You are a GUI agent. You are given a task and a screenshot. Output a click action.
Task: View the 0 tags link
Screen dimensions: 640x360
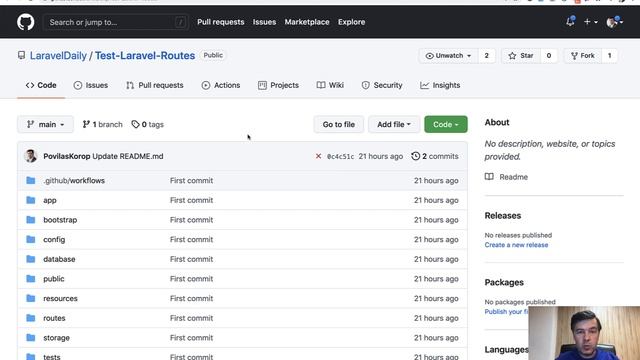(x=148, y=124)
